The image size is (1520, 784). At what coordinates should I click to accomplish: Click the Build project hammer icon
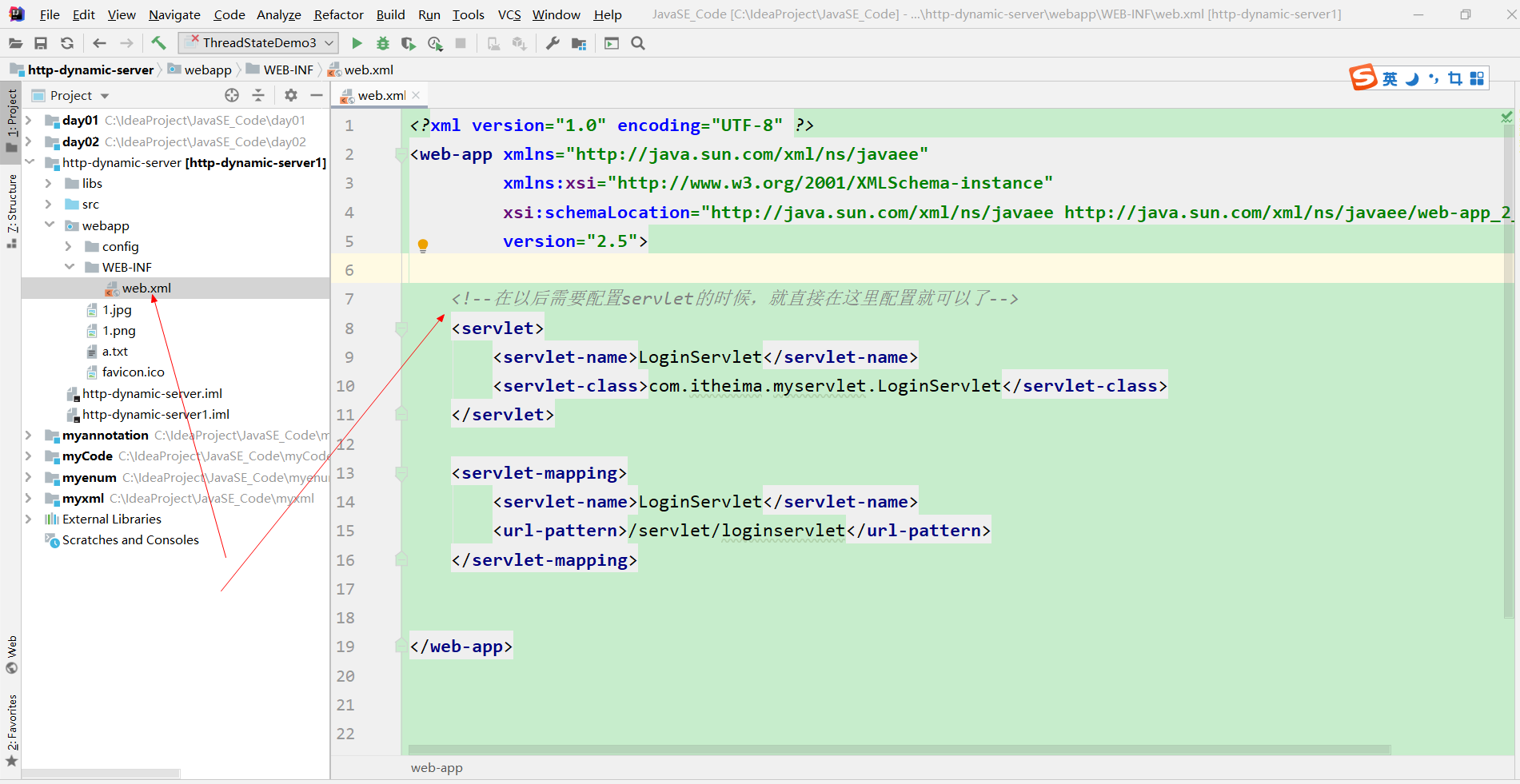pos(158,43)
